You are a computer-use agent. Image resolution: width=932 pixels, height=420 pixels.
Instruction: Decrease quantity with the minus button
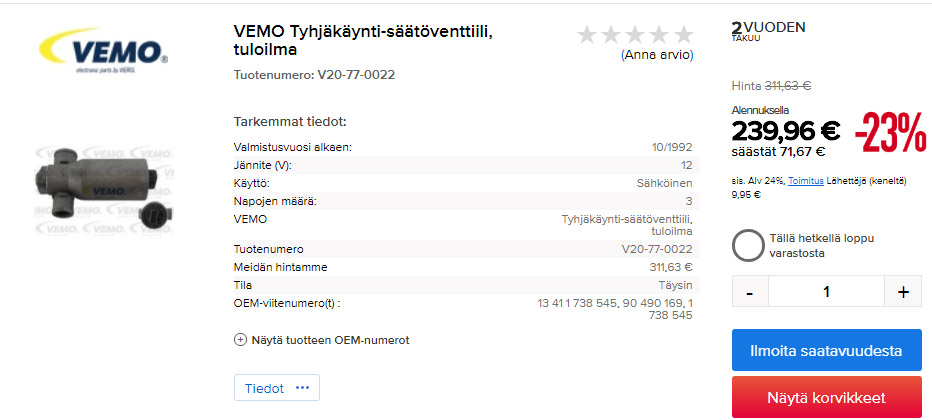point(750,292)
